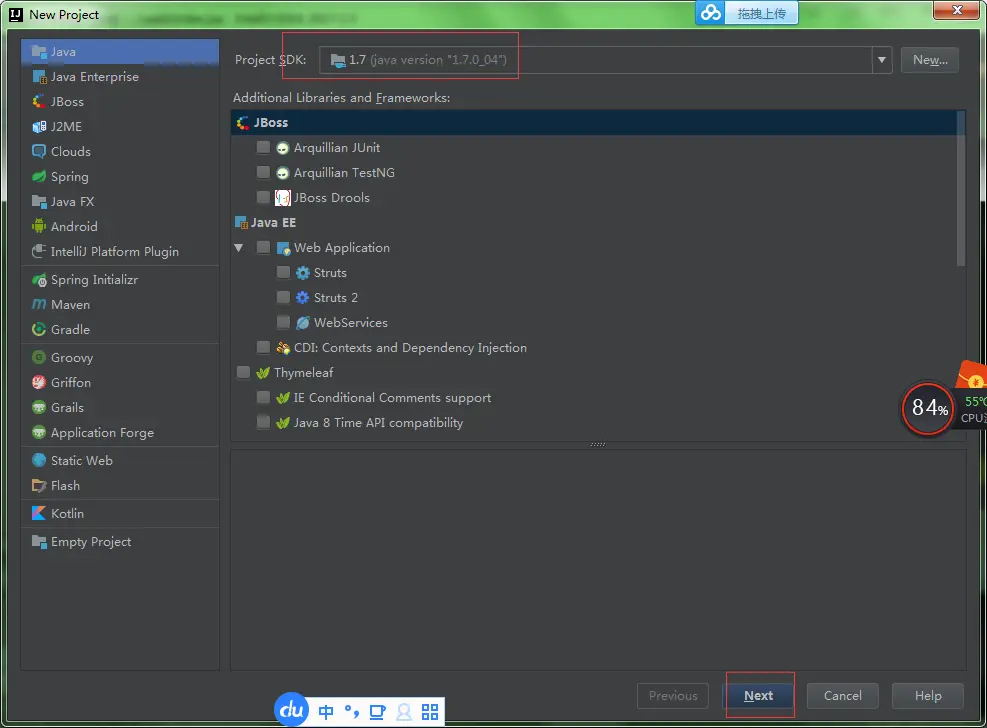Click the Baidu input du logo

pyautogui.click(x=291, y=710)
